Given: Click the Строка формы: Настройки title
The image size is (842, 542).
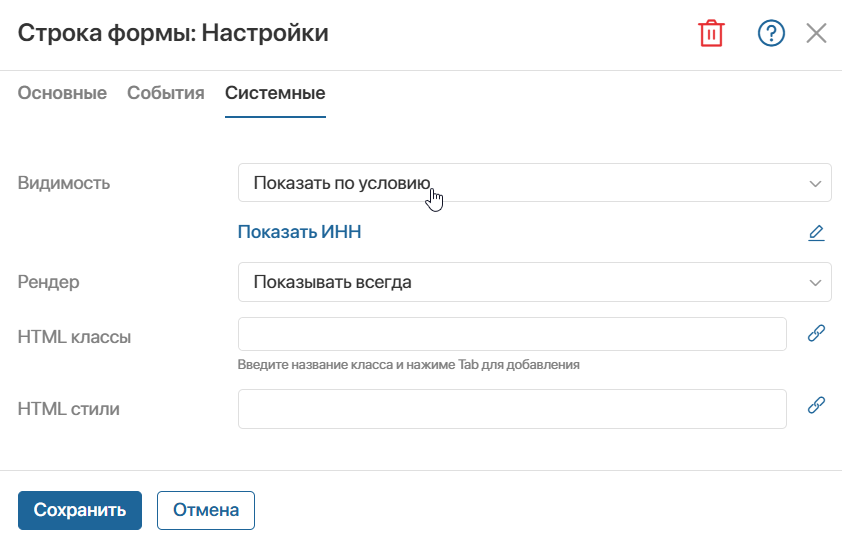Looking at the screenshot, I should point(173,33).
